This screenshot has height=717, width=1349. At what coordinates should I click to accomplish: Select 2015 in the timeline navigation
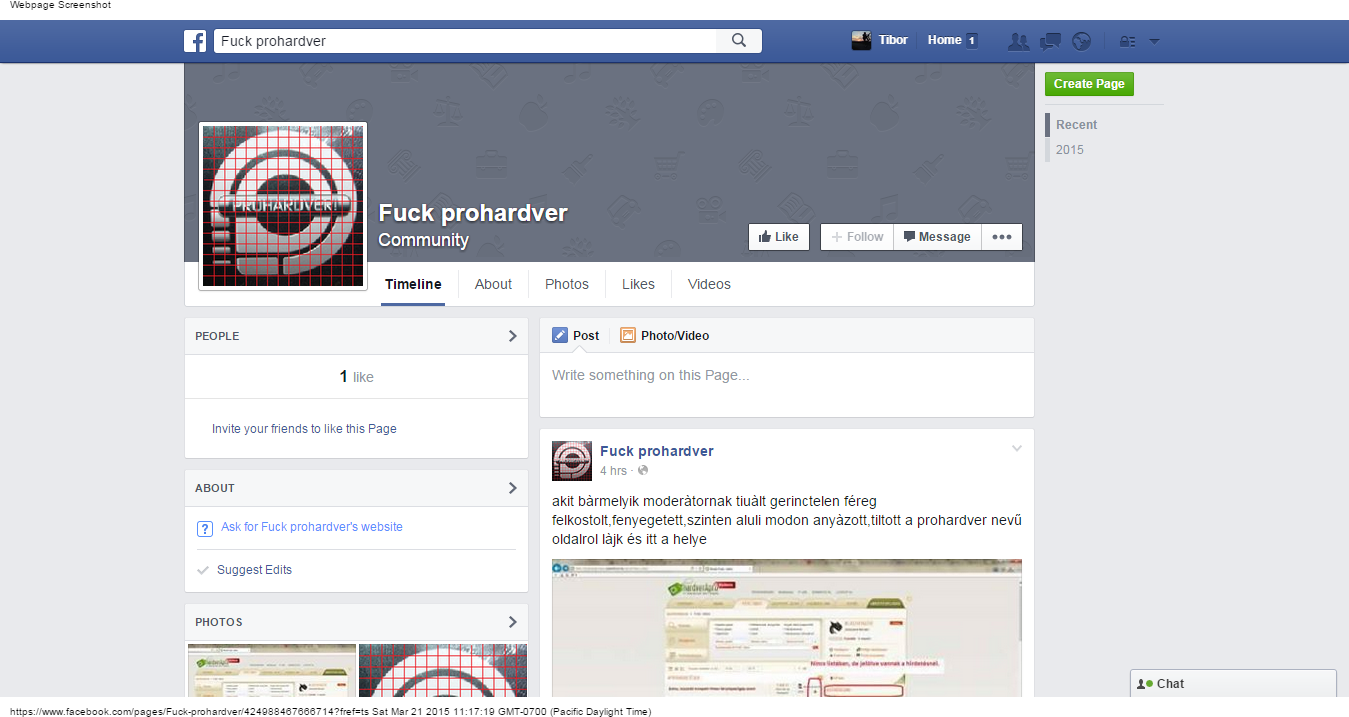1069,150
